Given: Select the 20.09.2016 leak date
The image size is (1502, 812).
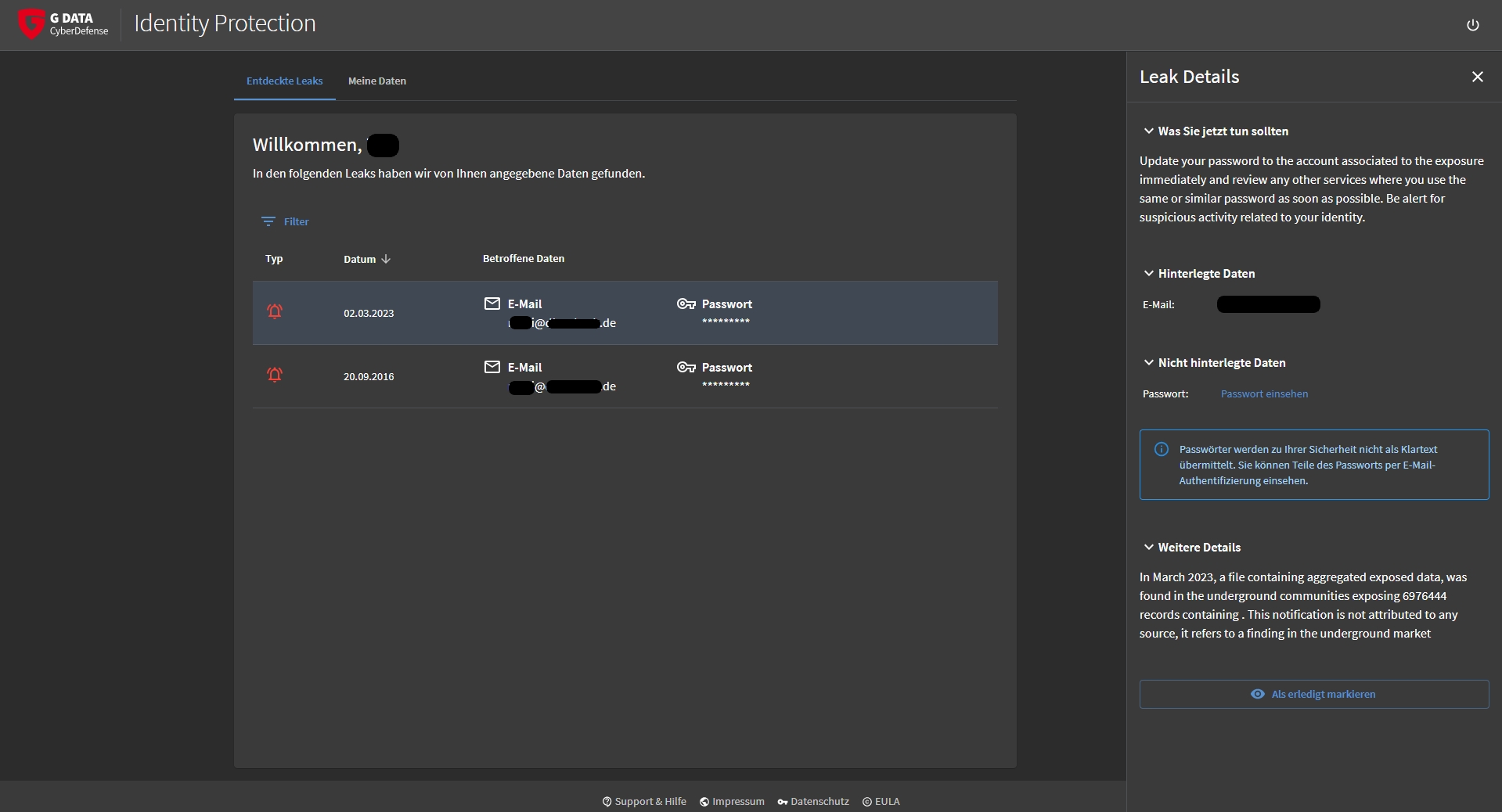Looking at the screenshot, I should 369,376.
